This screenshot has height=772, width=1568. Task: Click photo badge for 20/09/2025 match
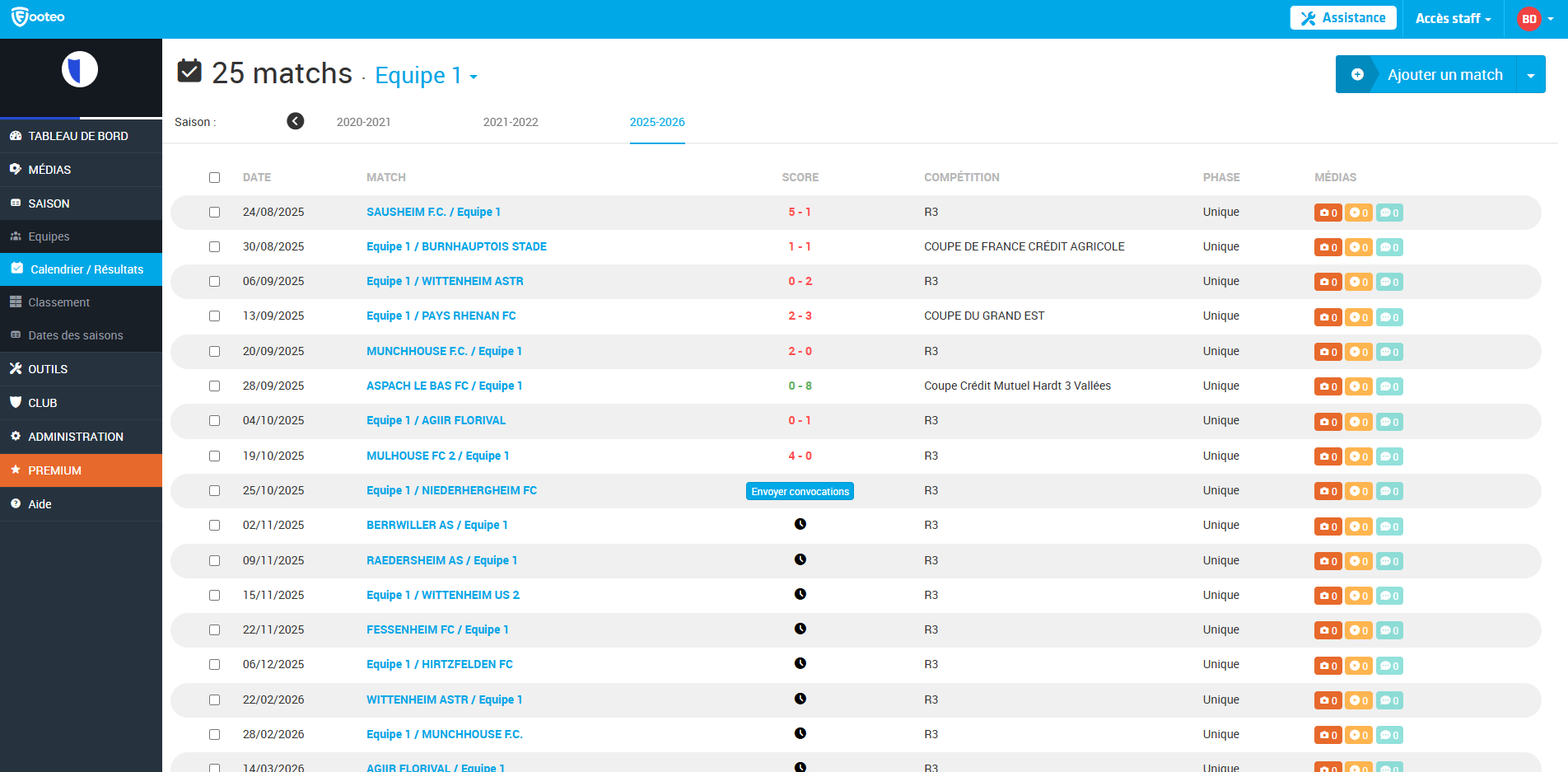[1328, 352]
